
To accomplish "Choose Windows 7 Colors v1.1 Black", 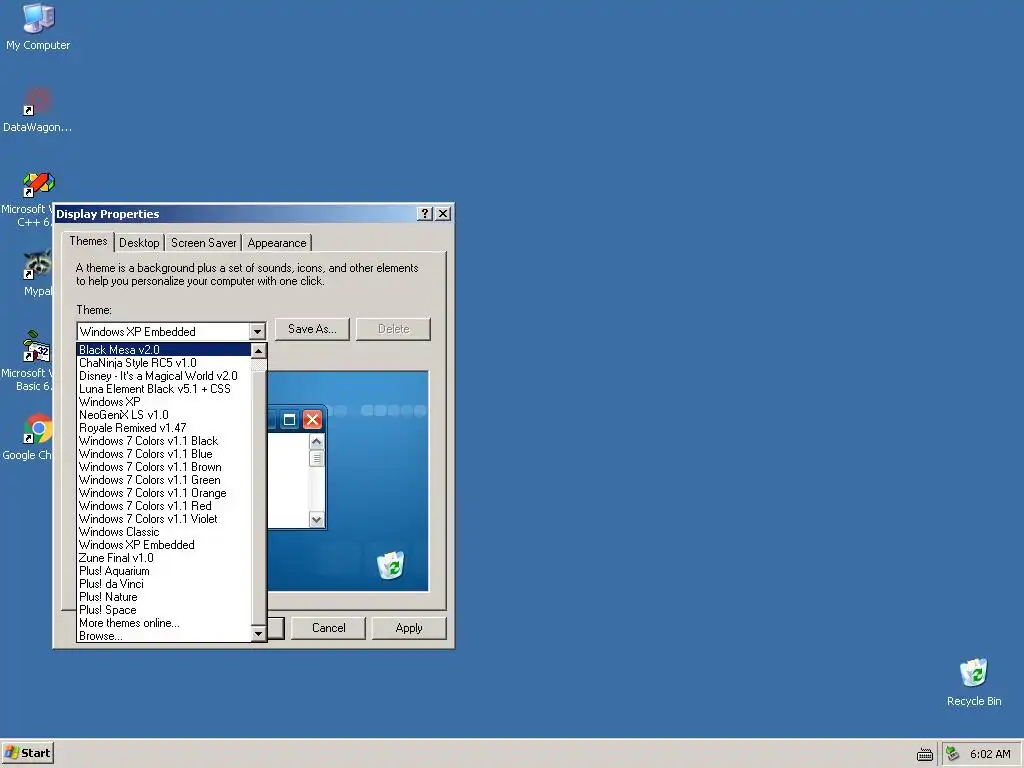I will (x=163, y=441).
